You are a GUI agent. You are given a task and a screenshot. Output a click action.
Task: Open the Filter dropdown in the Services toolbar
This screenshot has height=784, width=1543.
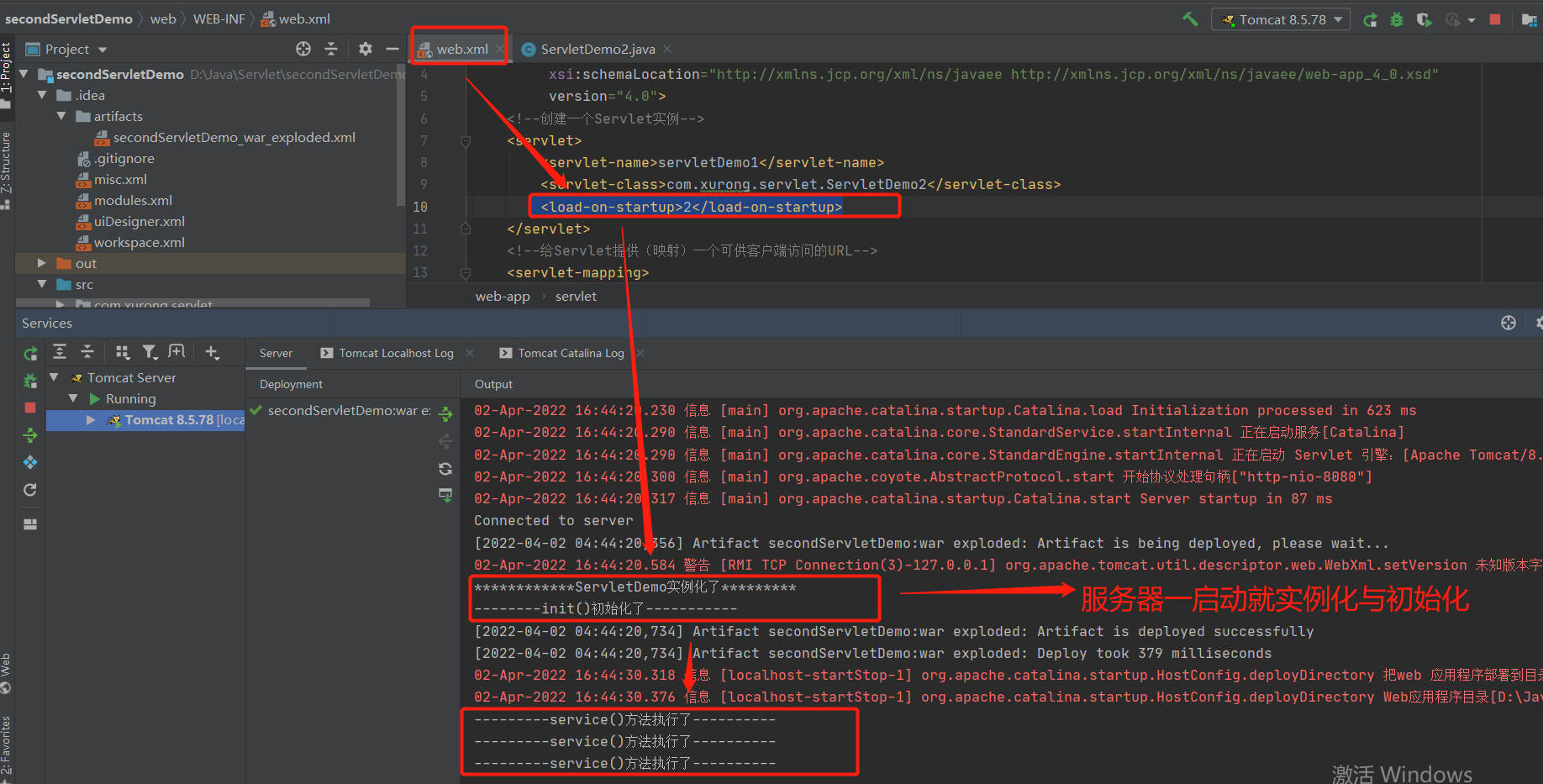point(150,352)
